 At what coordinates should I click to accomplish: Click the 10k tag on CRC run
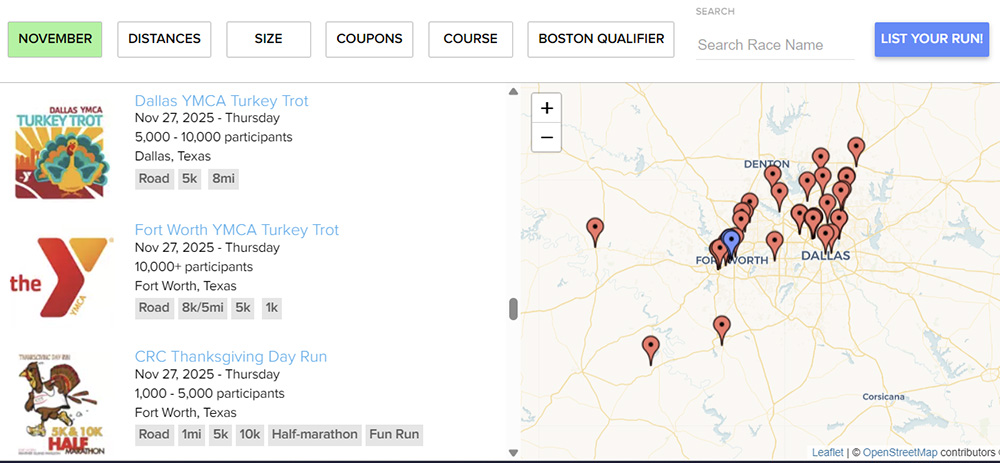click(250, 434)
